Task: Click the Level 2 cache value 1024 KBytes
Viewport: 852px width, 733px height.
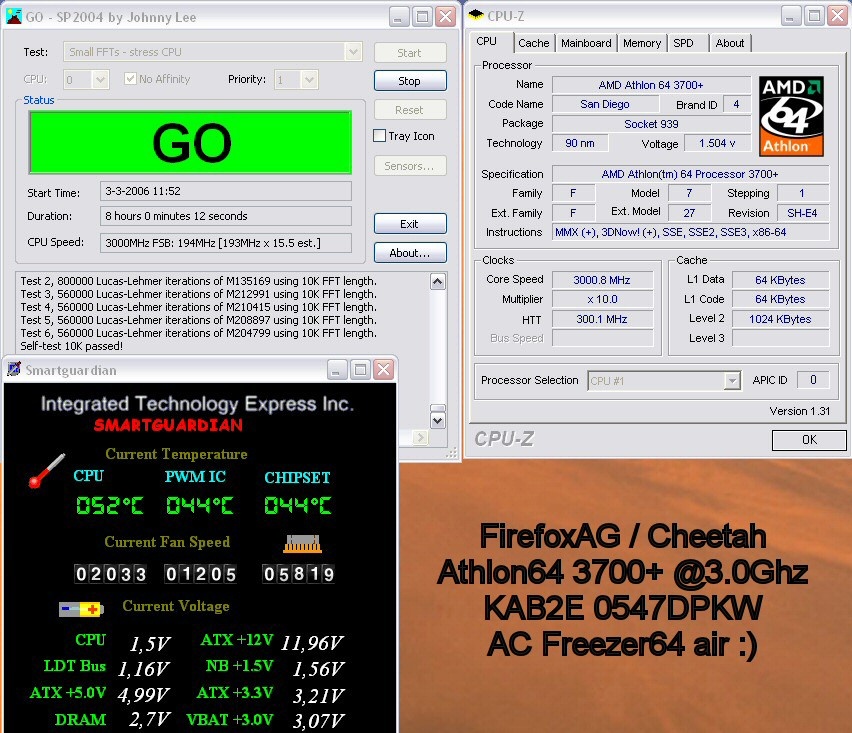Action: (x=780, y=319)
